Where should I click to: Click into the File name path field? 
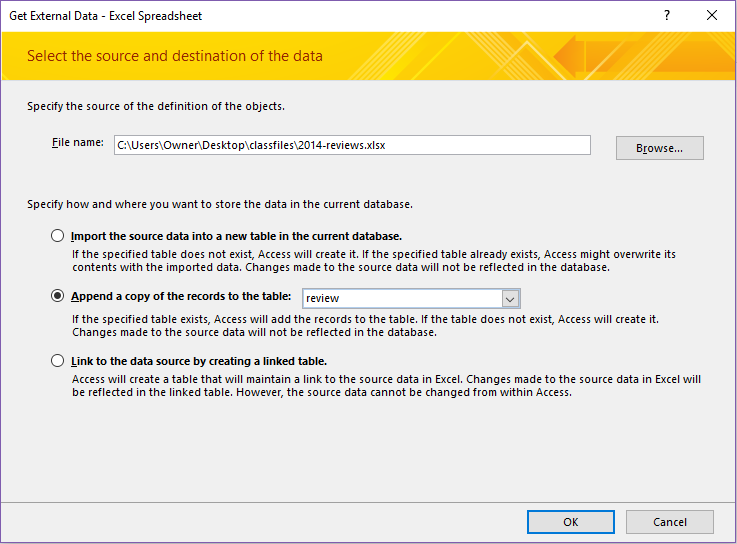click(x=351, y=145)
